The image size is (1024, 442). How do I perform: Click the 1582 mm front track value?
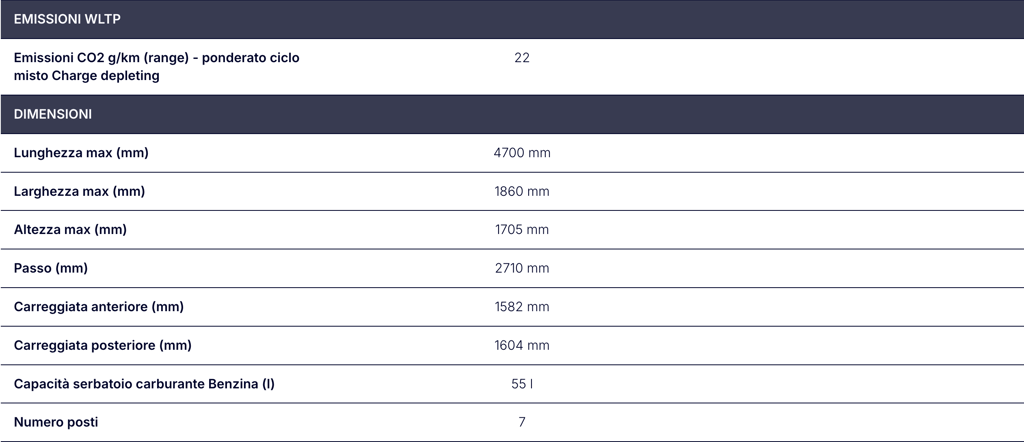tap(522, 307)
